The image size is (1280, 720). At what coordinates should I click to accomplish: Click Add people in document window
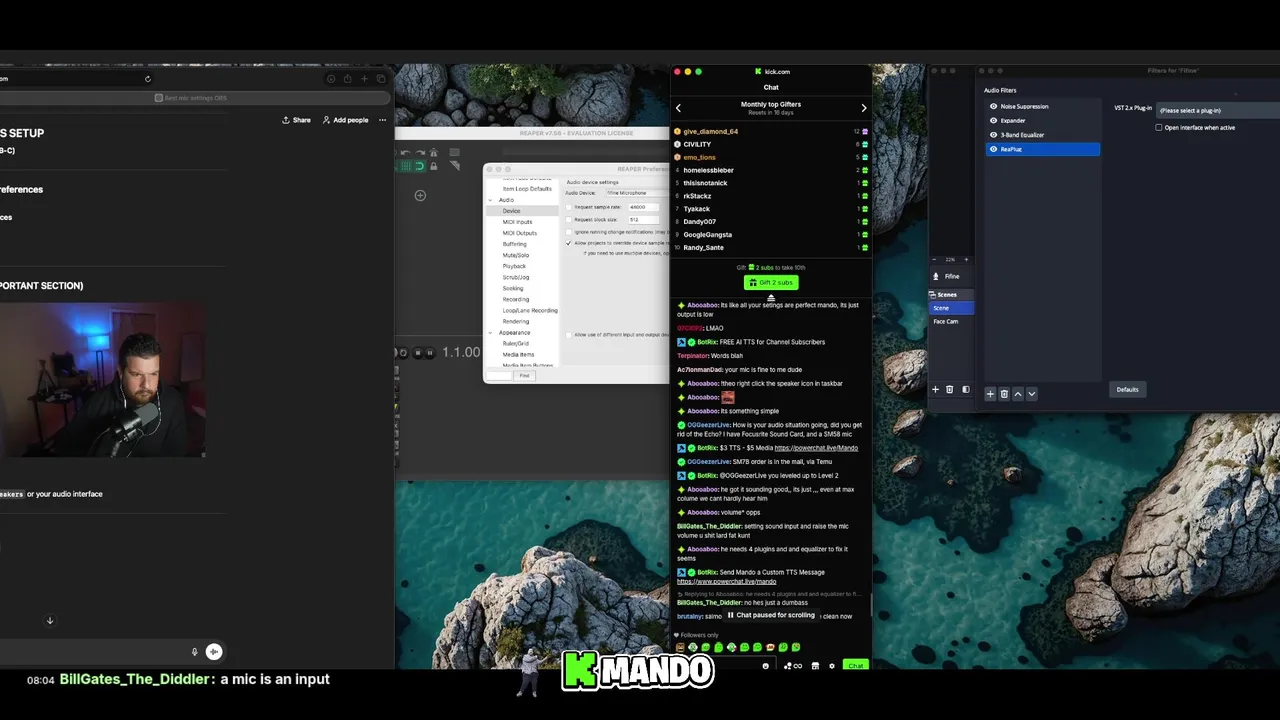point(345,120)
